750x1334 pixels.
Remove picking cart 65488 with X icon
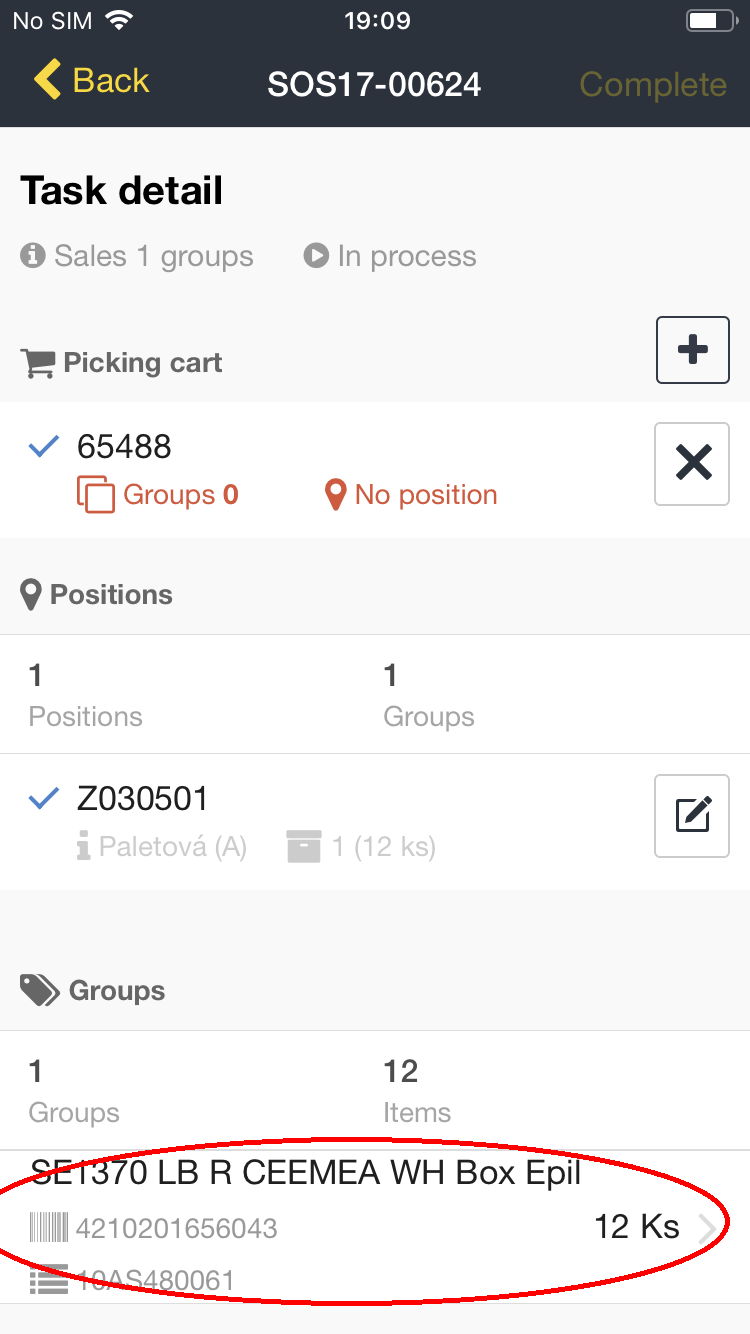click(692, 463)
